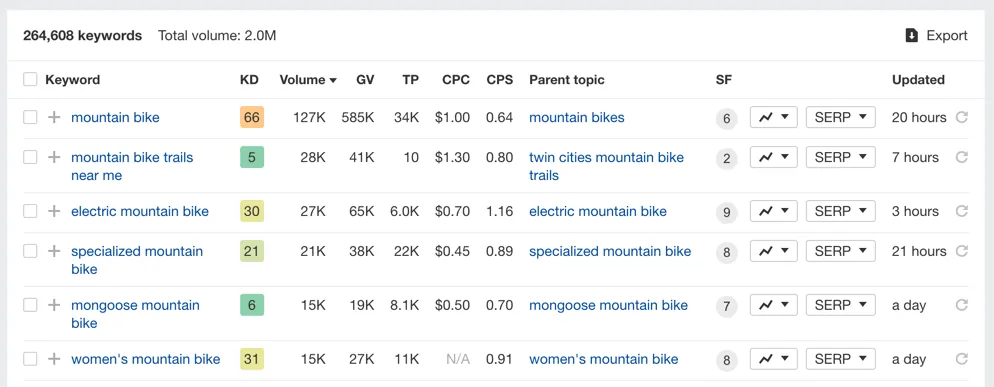Check the box for mountain bike row

tap(30, 117)
